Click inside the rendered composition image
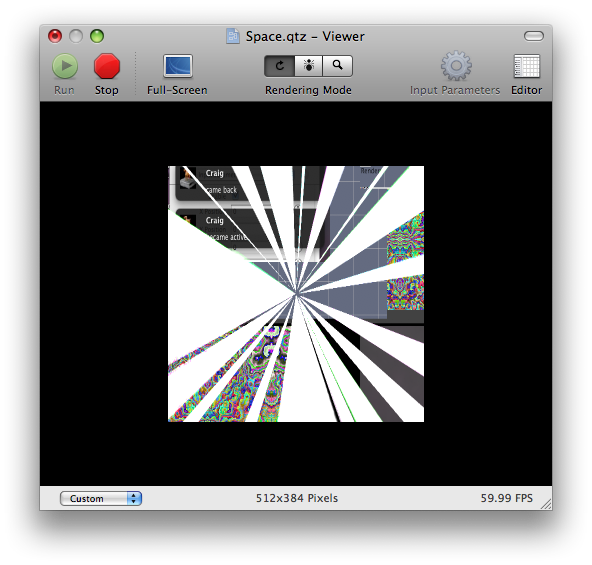This screenshot has width=592, height=565. point(296,294)
